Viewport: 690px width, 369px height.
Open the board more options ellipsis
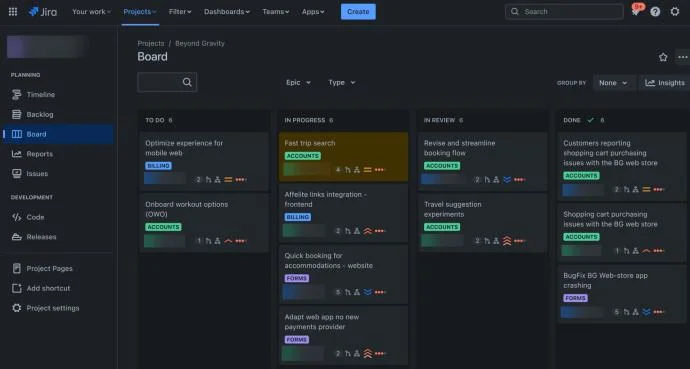coord(683,57)
